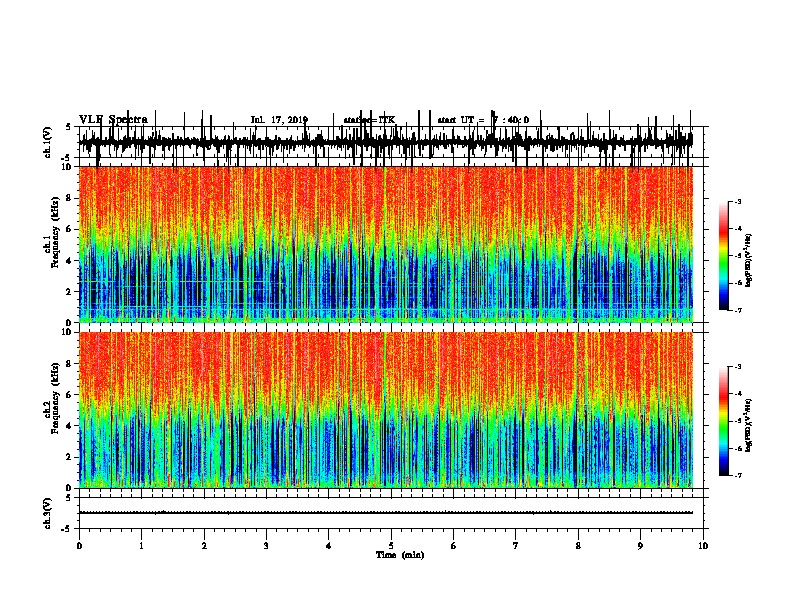The image size is (792, 612).
Task: Click the ch.1 color bar log(PSD) unit label
Action: click(x=748, y=260)
